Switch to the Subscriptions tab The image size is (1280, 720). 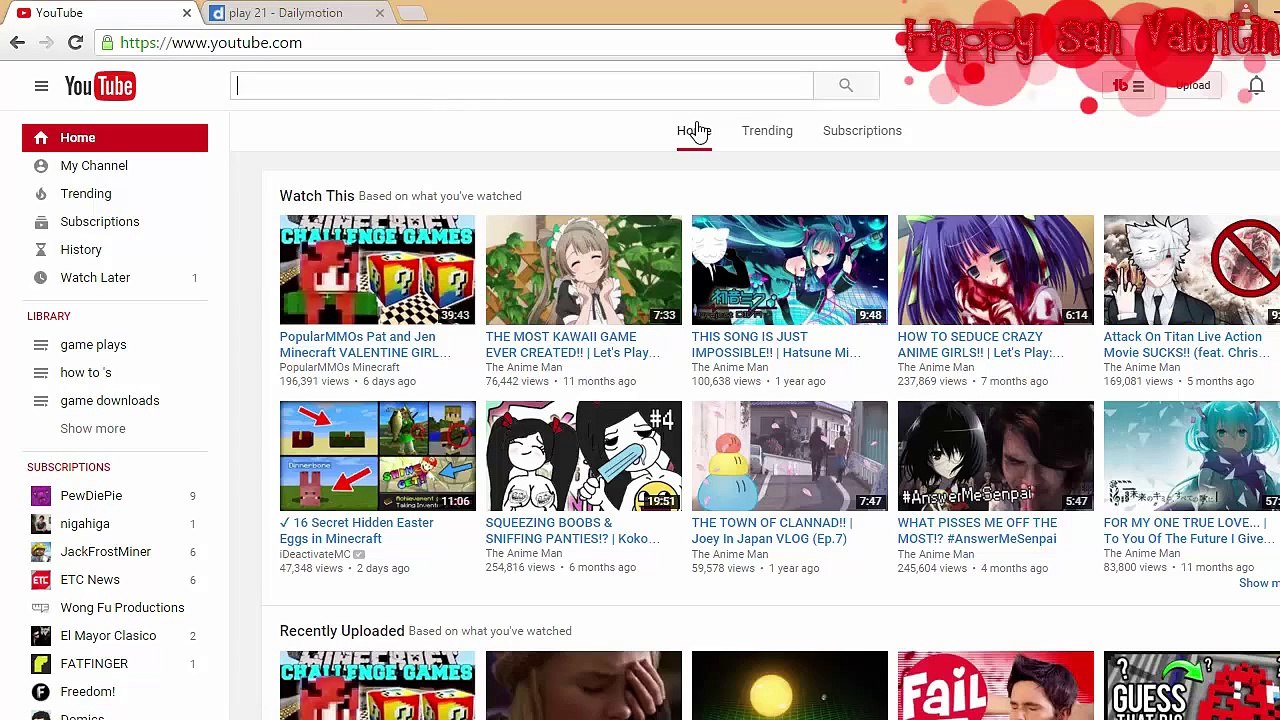click(862, 131)
